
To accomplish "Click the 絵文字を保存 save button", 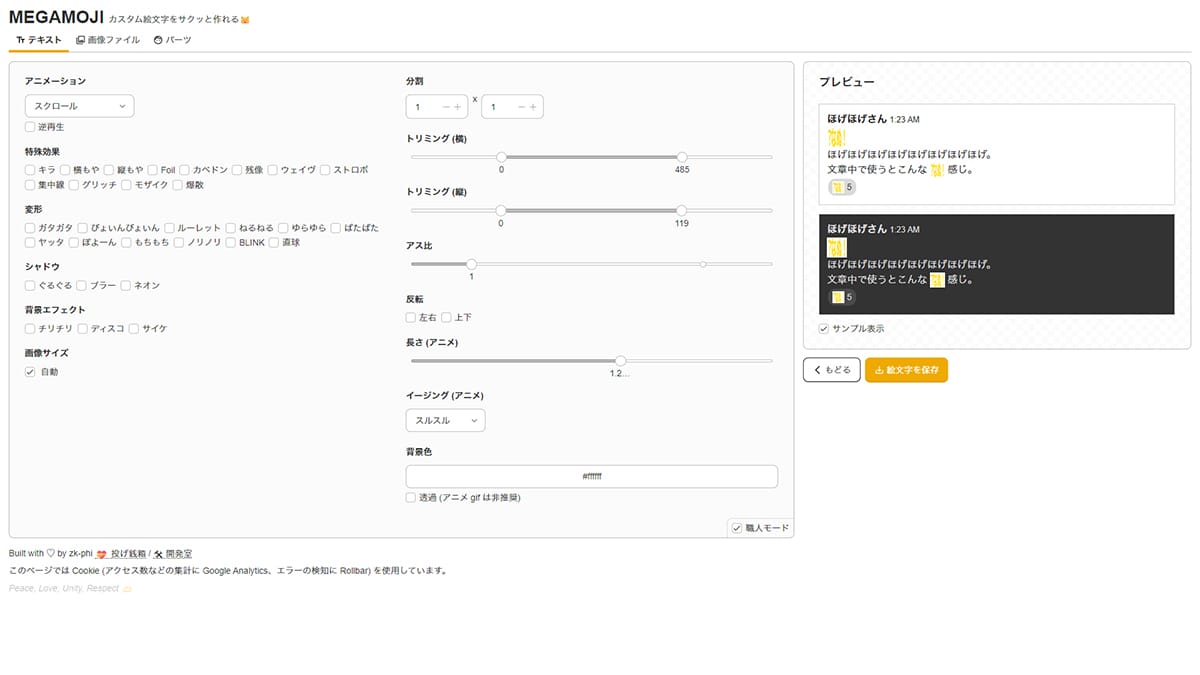I will (906, 370).
